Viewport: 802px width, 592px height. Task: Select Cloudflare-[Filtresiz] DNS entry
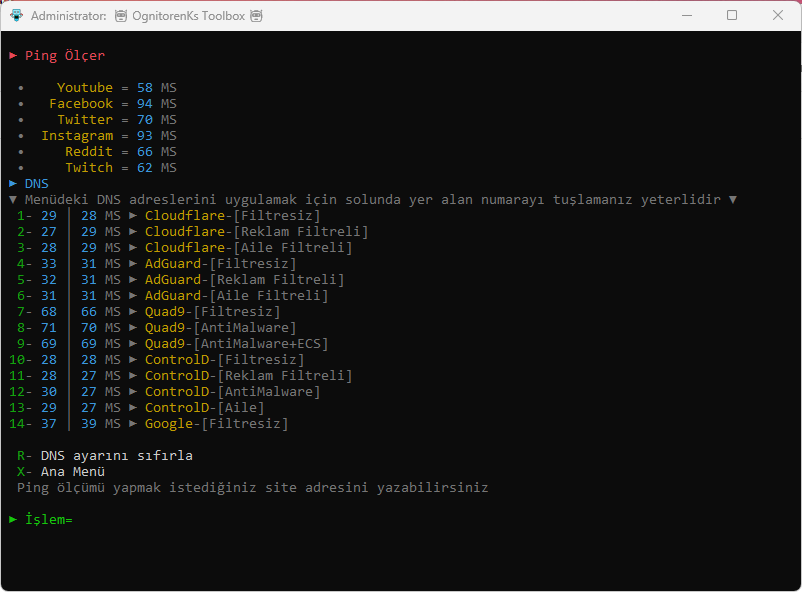click(x=233, y=215)
